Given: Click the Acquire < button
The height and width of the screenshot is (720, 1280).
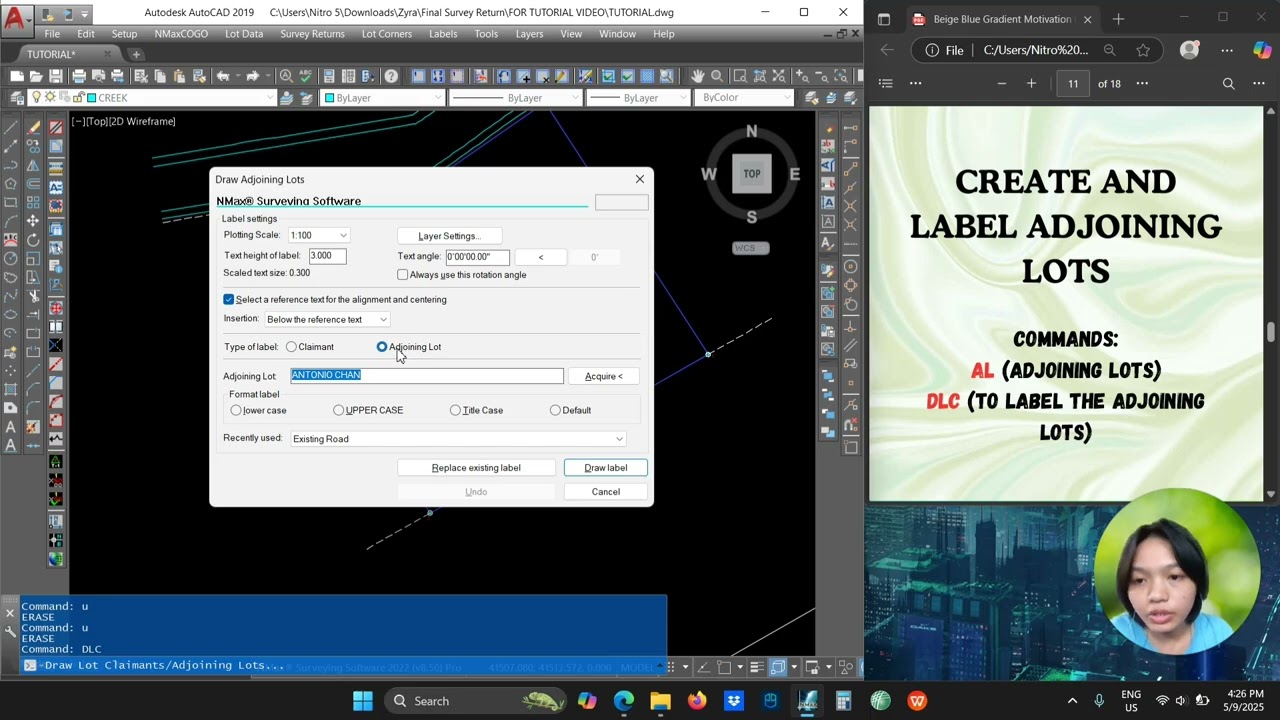Looking at the screenshot, I should [604, 376].
